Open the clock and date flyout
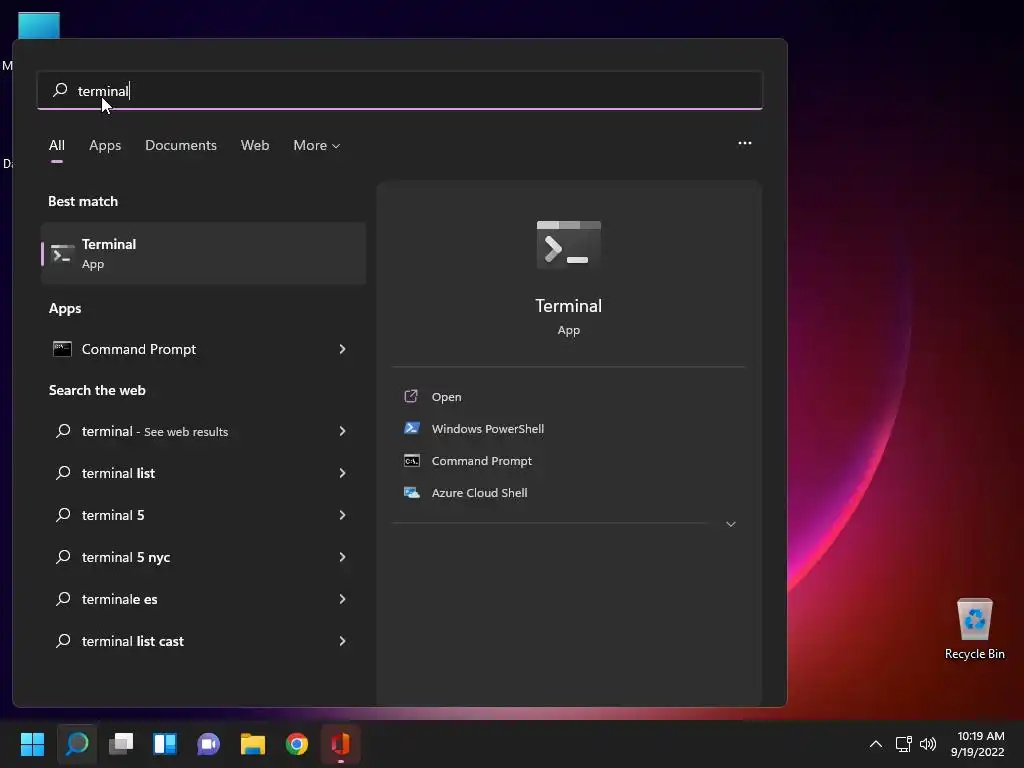The height and width of the screenshot is (768, 1024). point(978,744)
